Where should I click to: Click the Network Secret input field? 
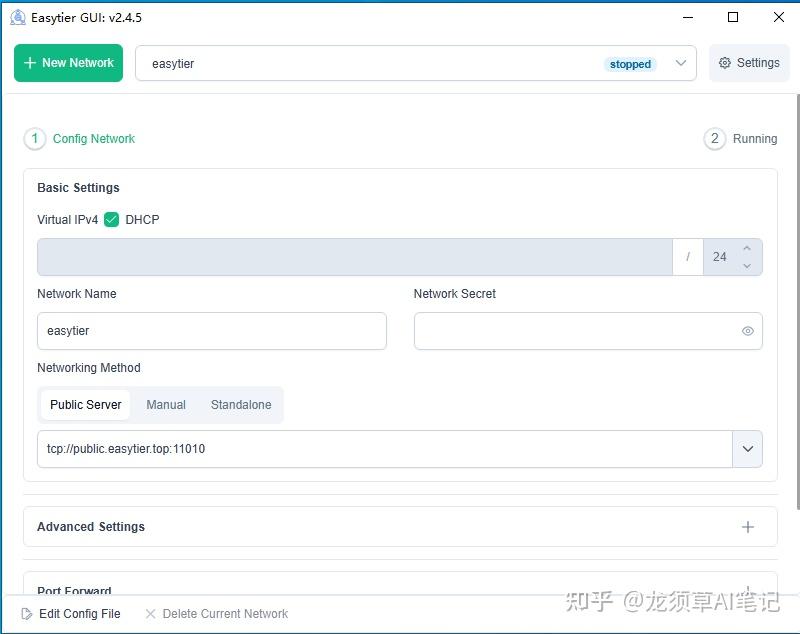click(x=588, y=331)
